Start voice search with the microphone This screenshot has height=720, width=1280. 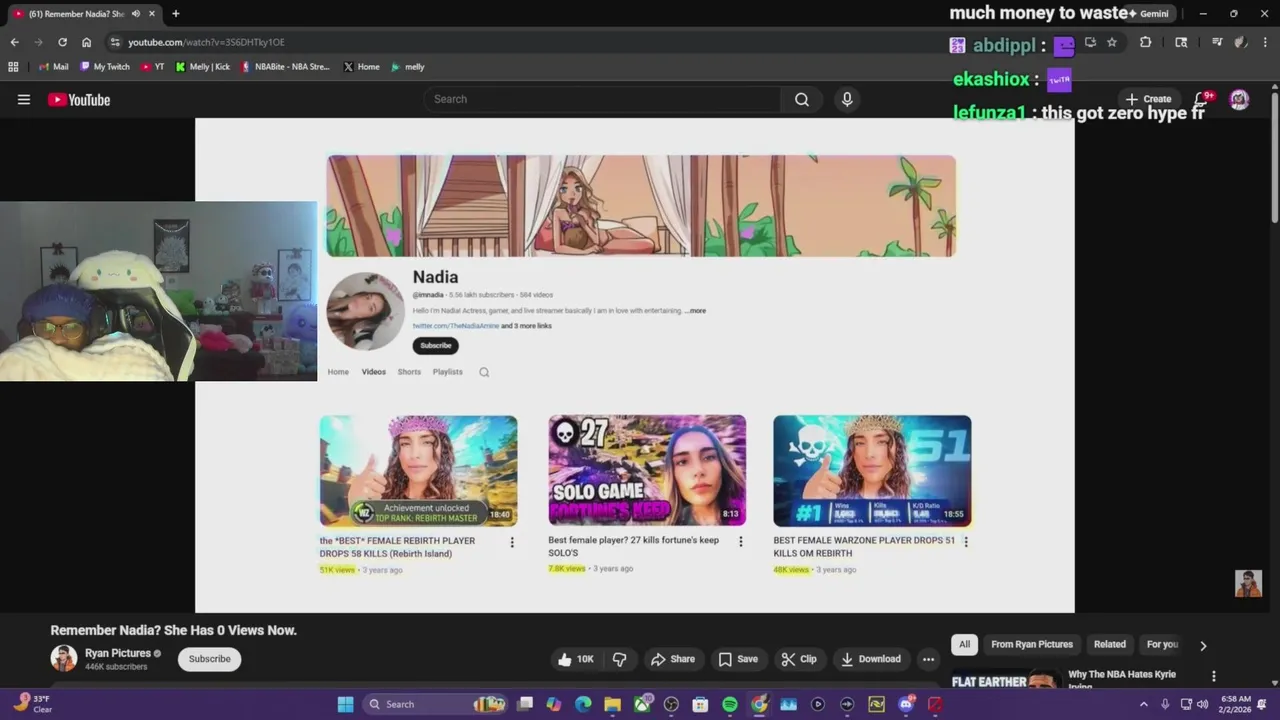847,99
